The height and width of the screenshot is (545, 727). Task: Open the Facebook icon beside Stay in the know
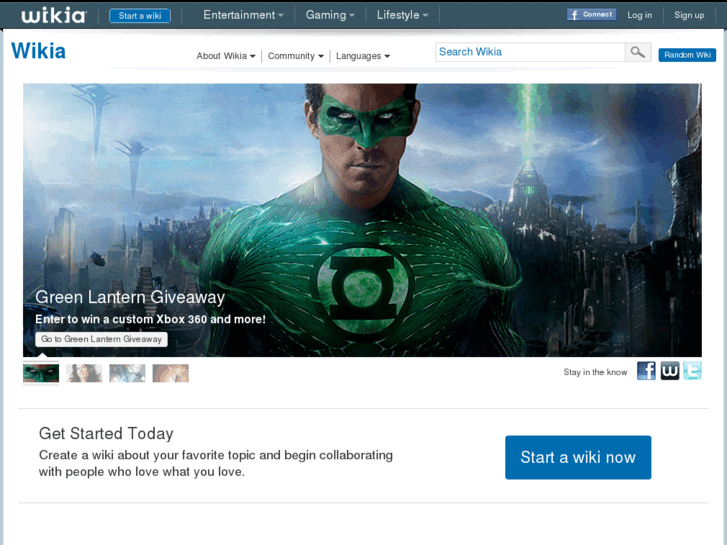click(x=646, y=371)
